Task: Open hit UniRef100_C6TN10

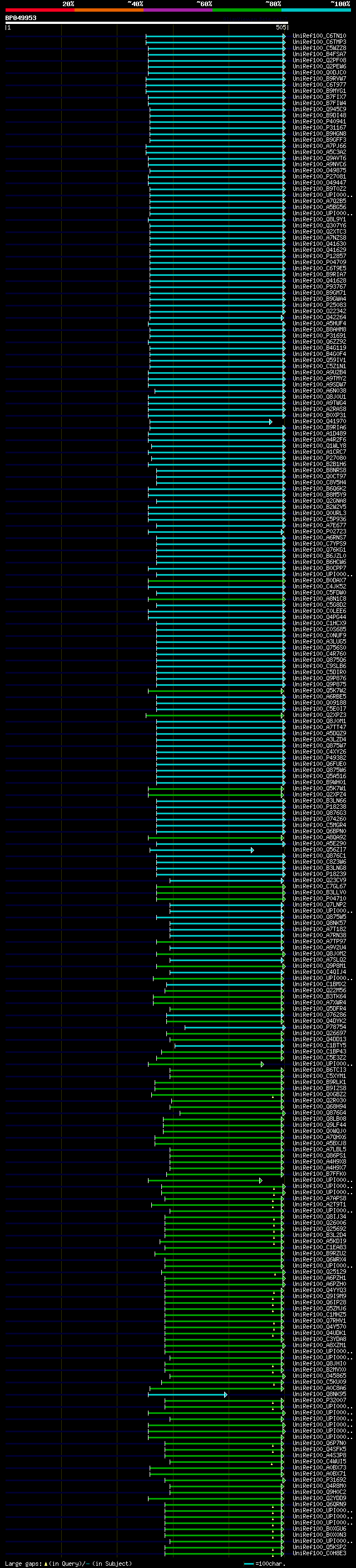Action: click(x=319, y=36)
